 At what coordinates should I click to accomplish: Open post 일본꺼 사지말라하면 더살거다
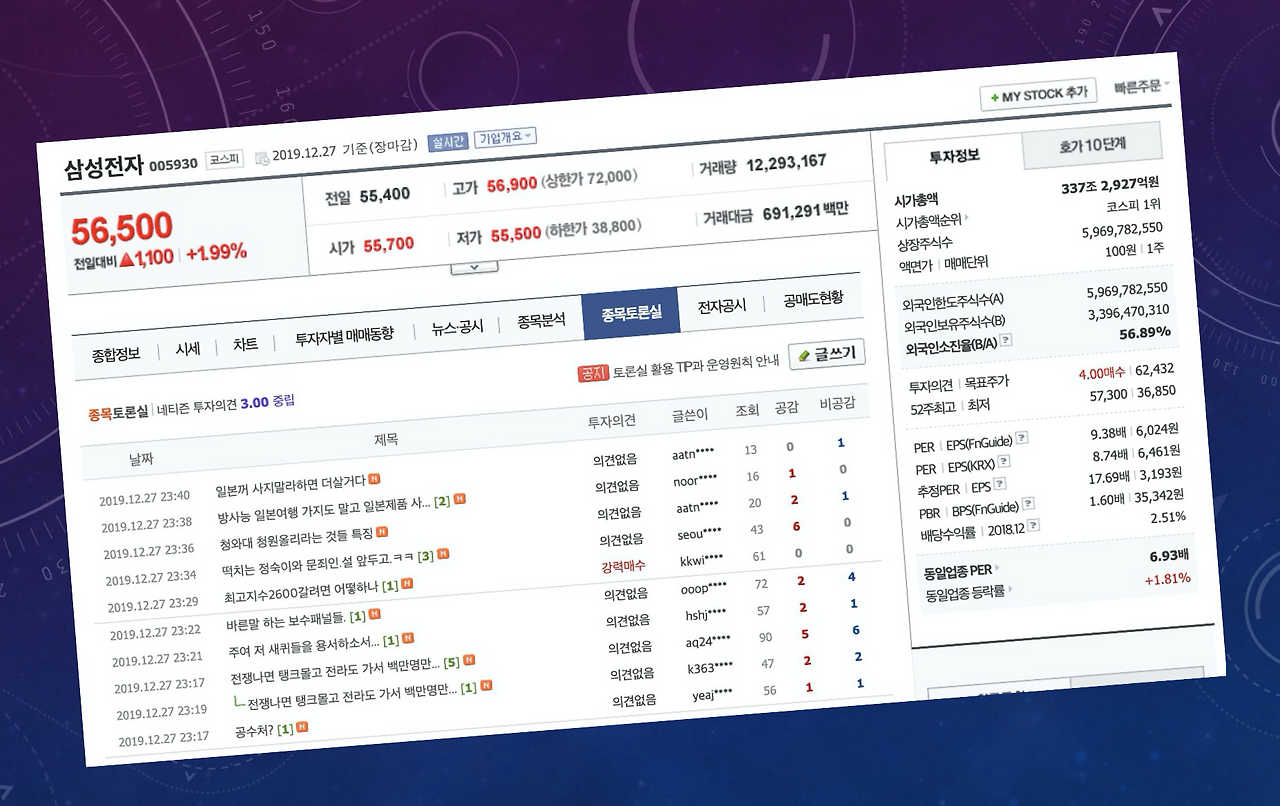tap(290, 485)
